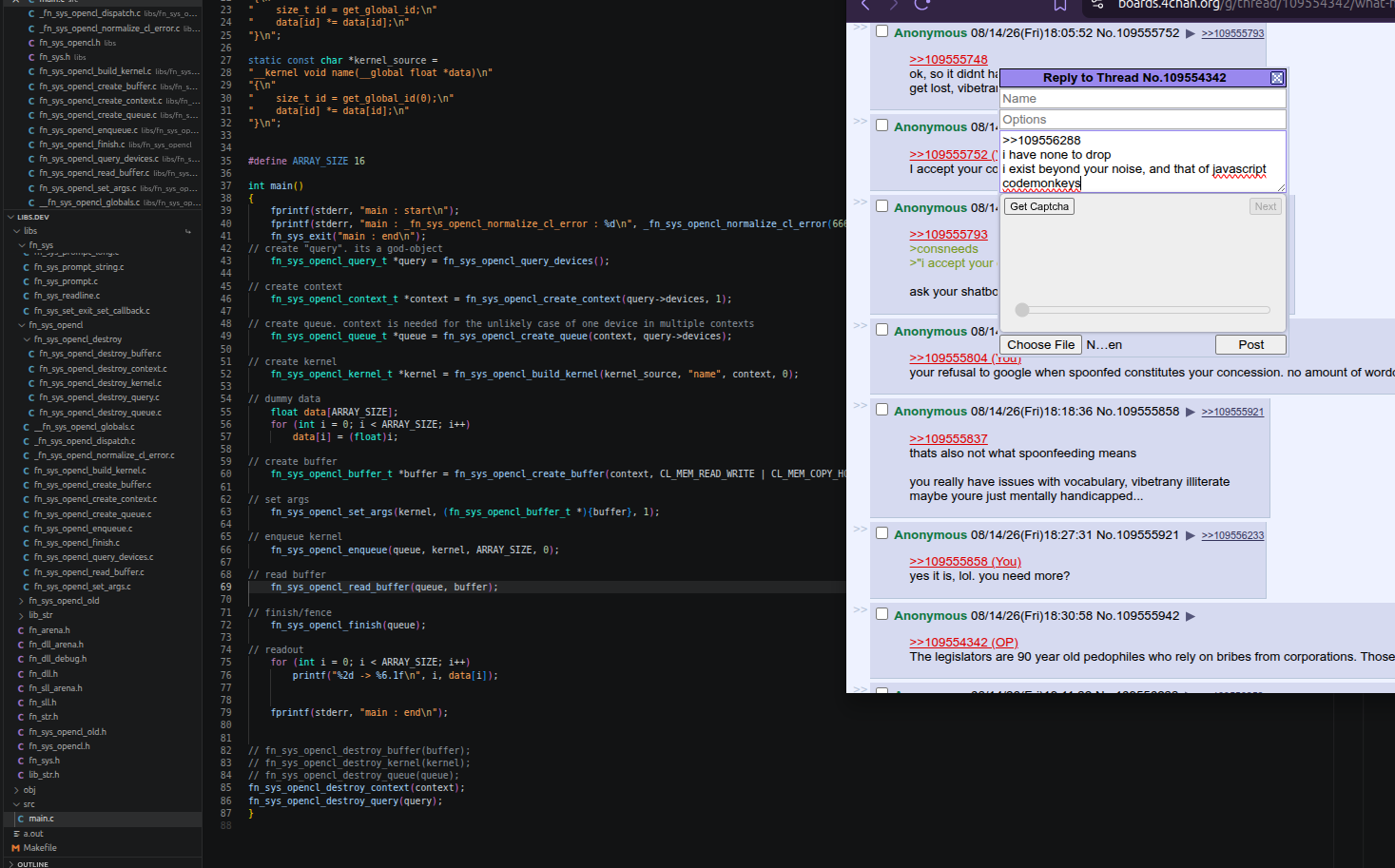Click the main.c C icon under src
Screen dimensions: 1395x868
point(21,819)
